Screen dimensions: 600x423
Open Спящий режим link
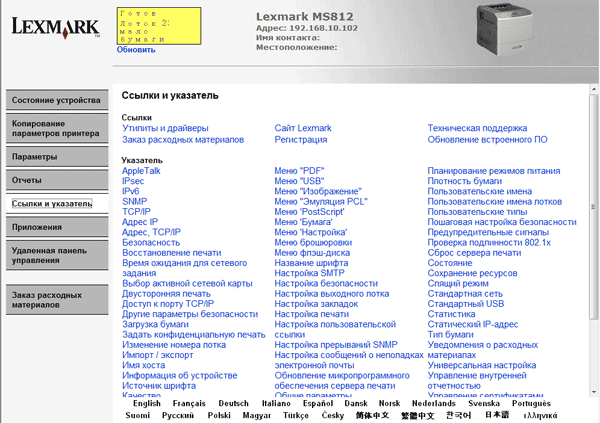click(x=458, y=284)
